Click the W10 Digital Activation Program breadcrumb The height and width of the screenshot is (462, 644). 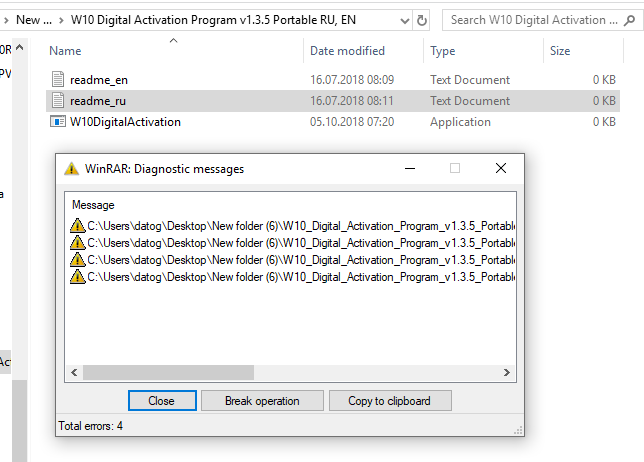click(213, 20)
